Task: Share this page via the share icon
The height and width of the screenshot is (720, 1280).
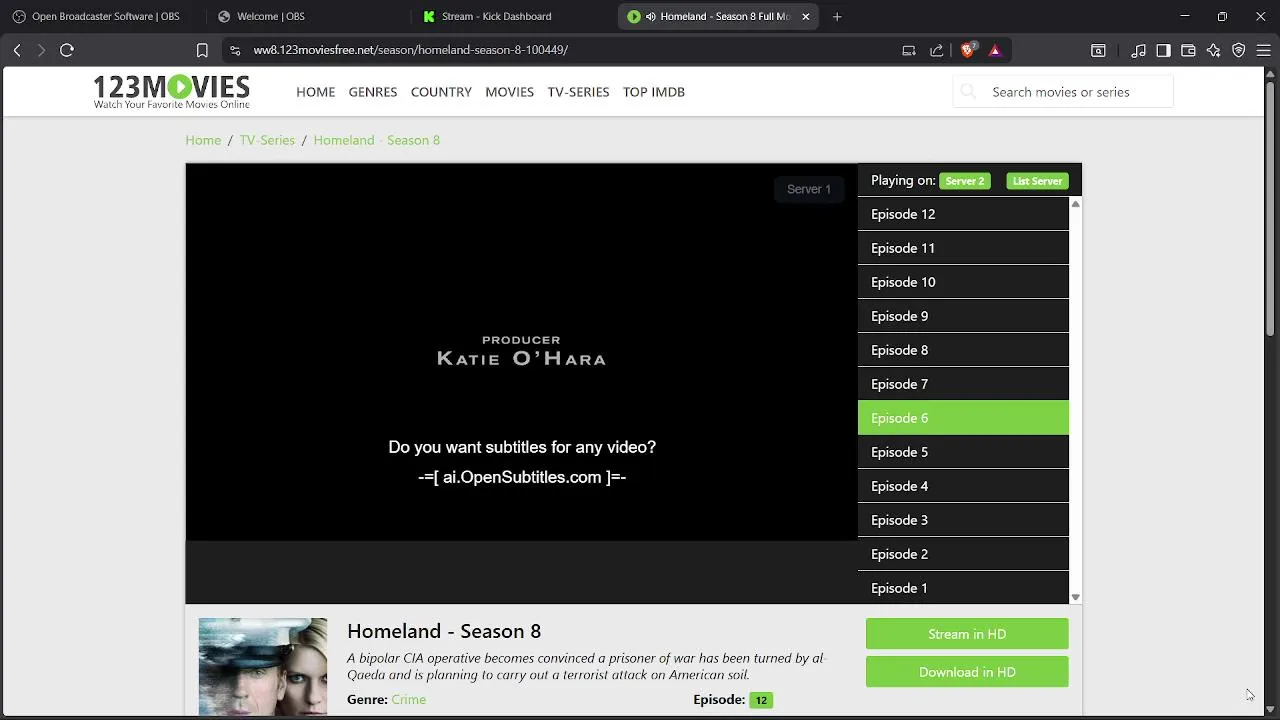Action: point(936,50)
